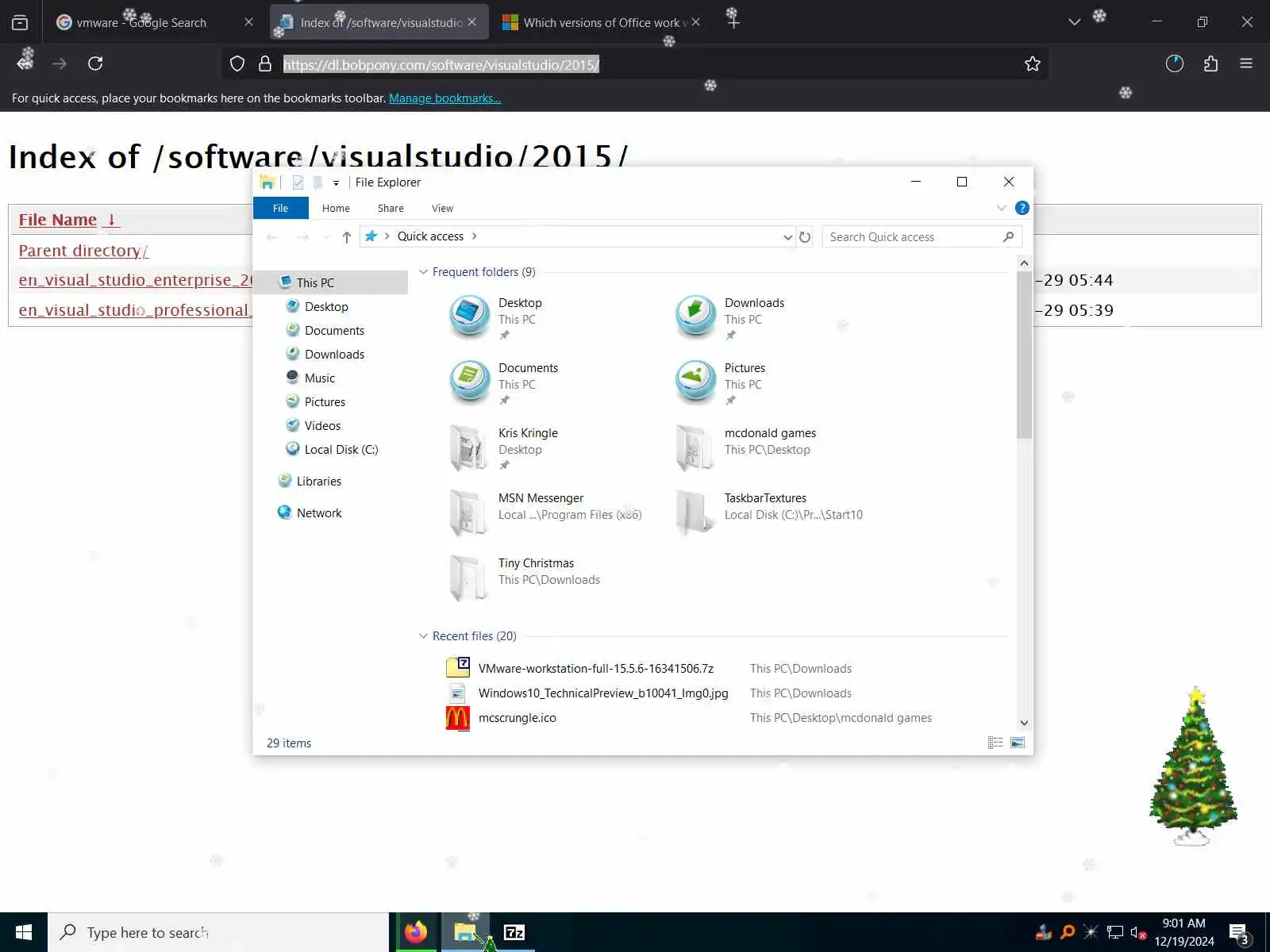Click the Explorer scrollbar up arrow
Viewport: 1270px width, 952px height.
[1024, 263]
